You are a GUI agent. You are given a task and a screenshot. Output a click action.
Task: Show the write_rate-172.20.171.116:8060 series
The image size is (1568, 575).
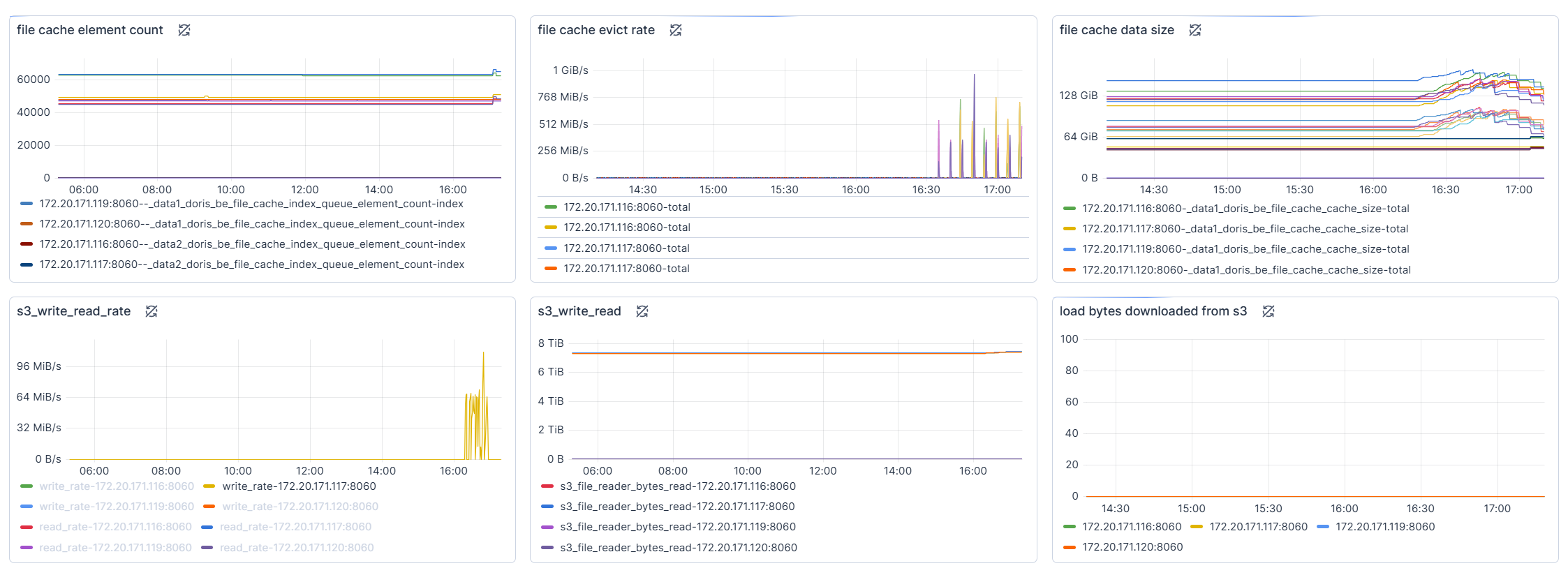point(117,486)
